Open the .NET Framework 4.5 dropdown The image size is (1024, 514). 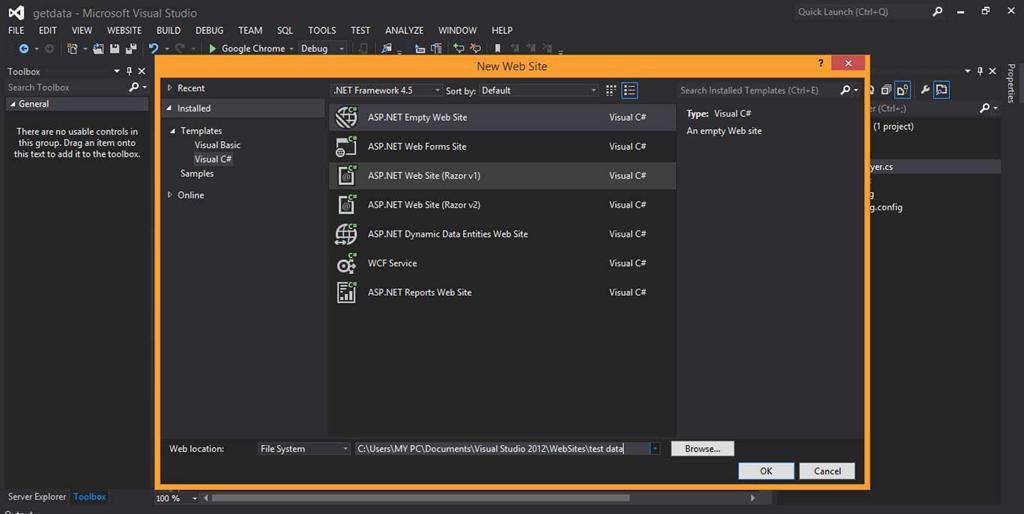387,90
